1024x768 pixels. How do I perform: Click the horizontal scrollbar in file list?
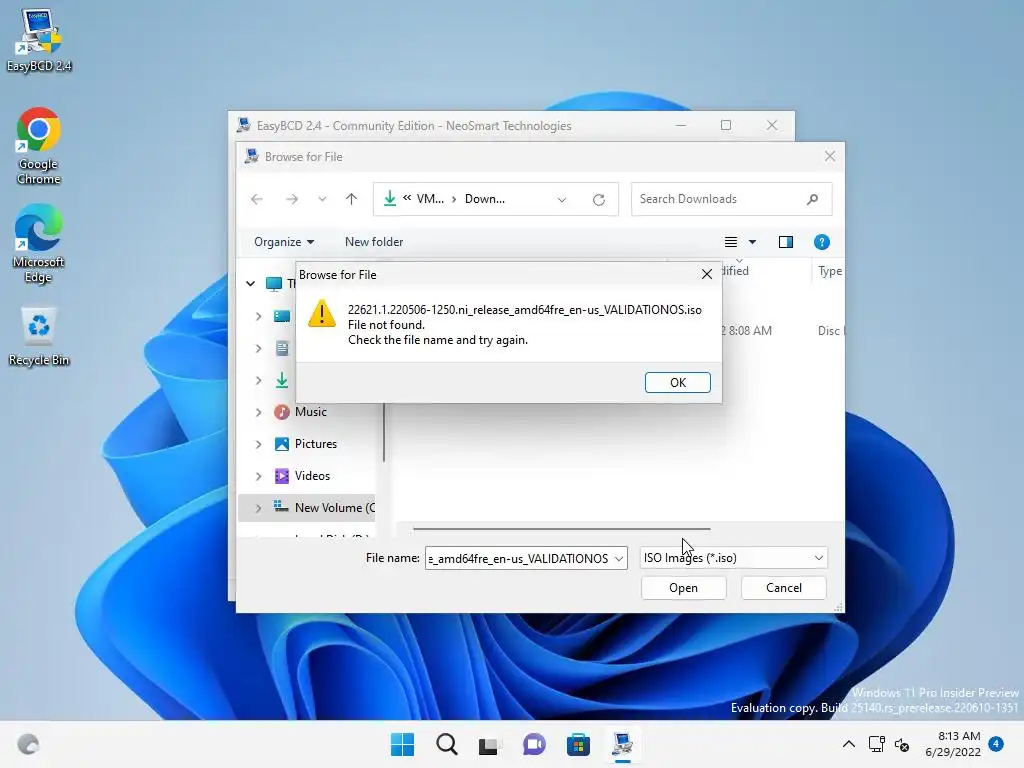click(x=562, y=528)
